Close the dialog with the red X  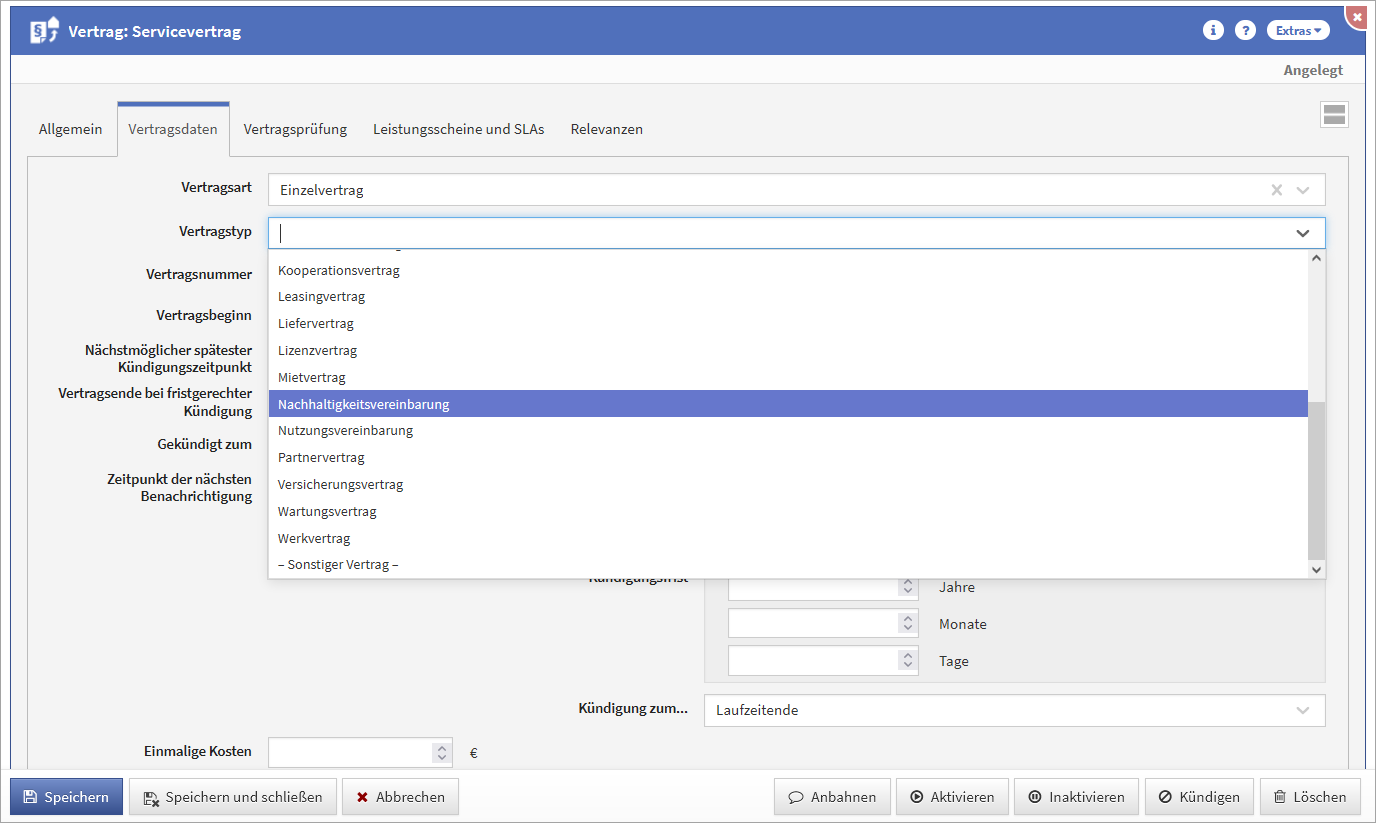click(x=1357, y=17)
